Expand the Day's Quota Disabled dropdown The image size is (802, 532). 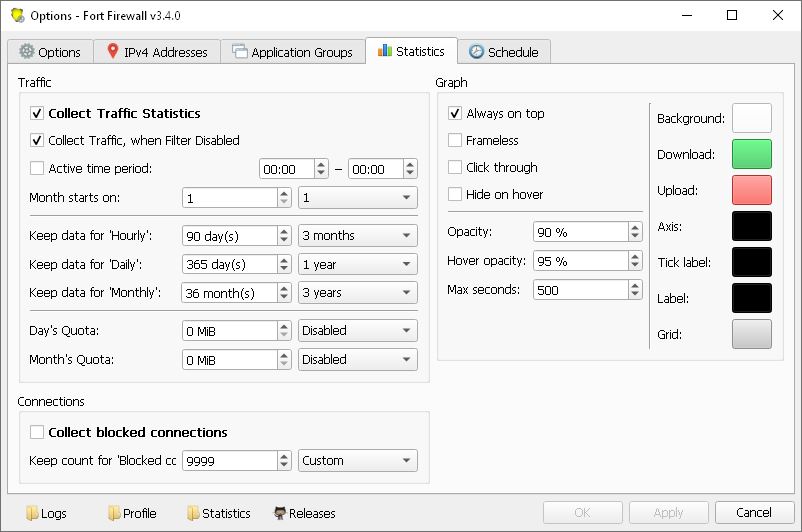[x=358, y=330]
